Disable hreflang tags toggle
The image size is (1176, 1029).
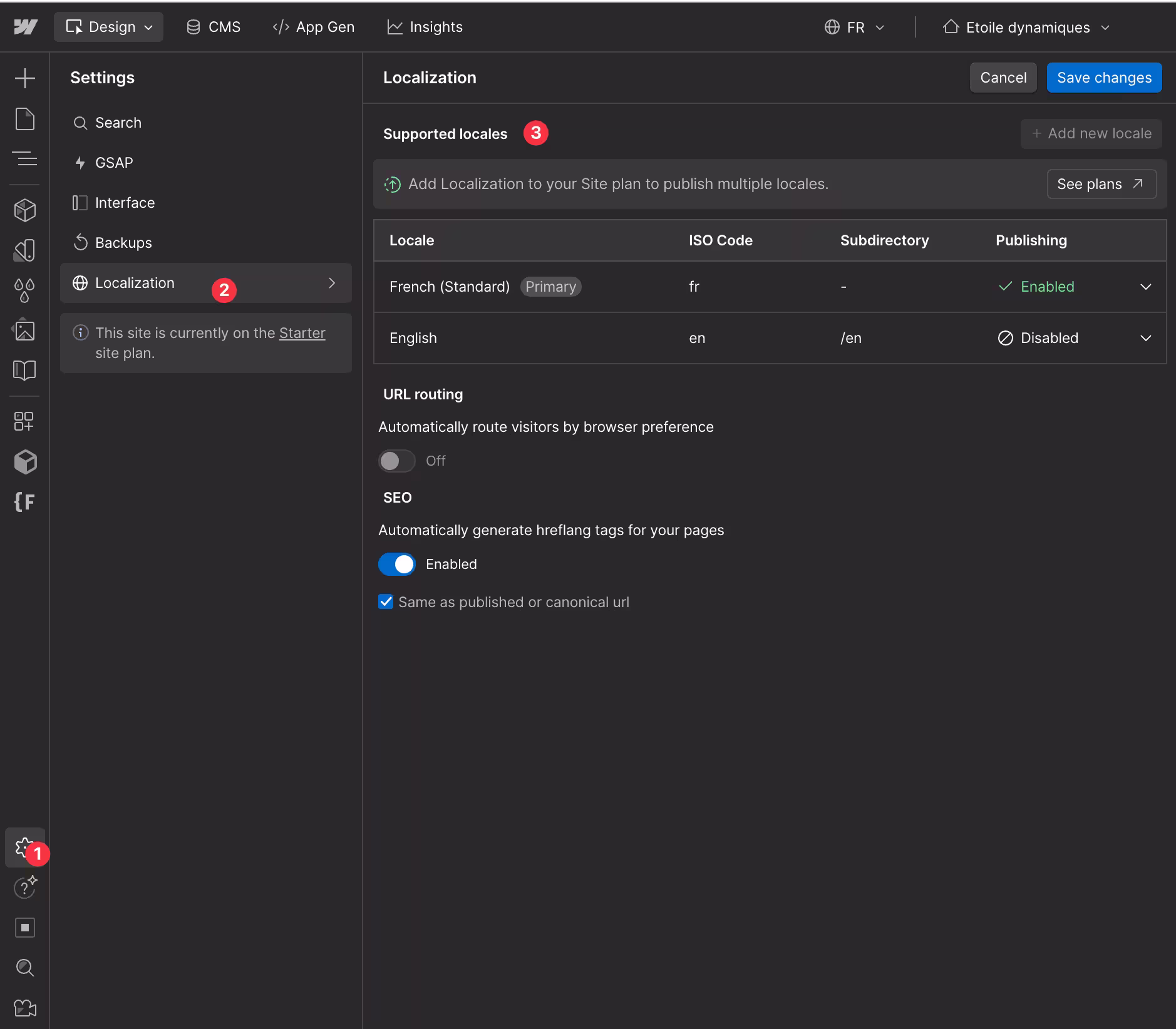(x=396, y=564)
